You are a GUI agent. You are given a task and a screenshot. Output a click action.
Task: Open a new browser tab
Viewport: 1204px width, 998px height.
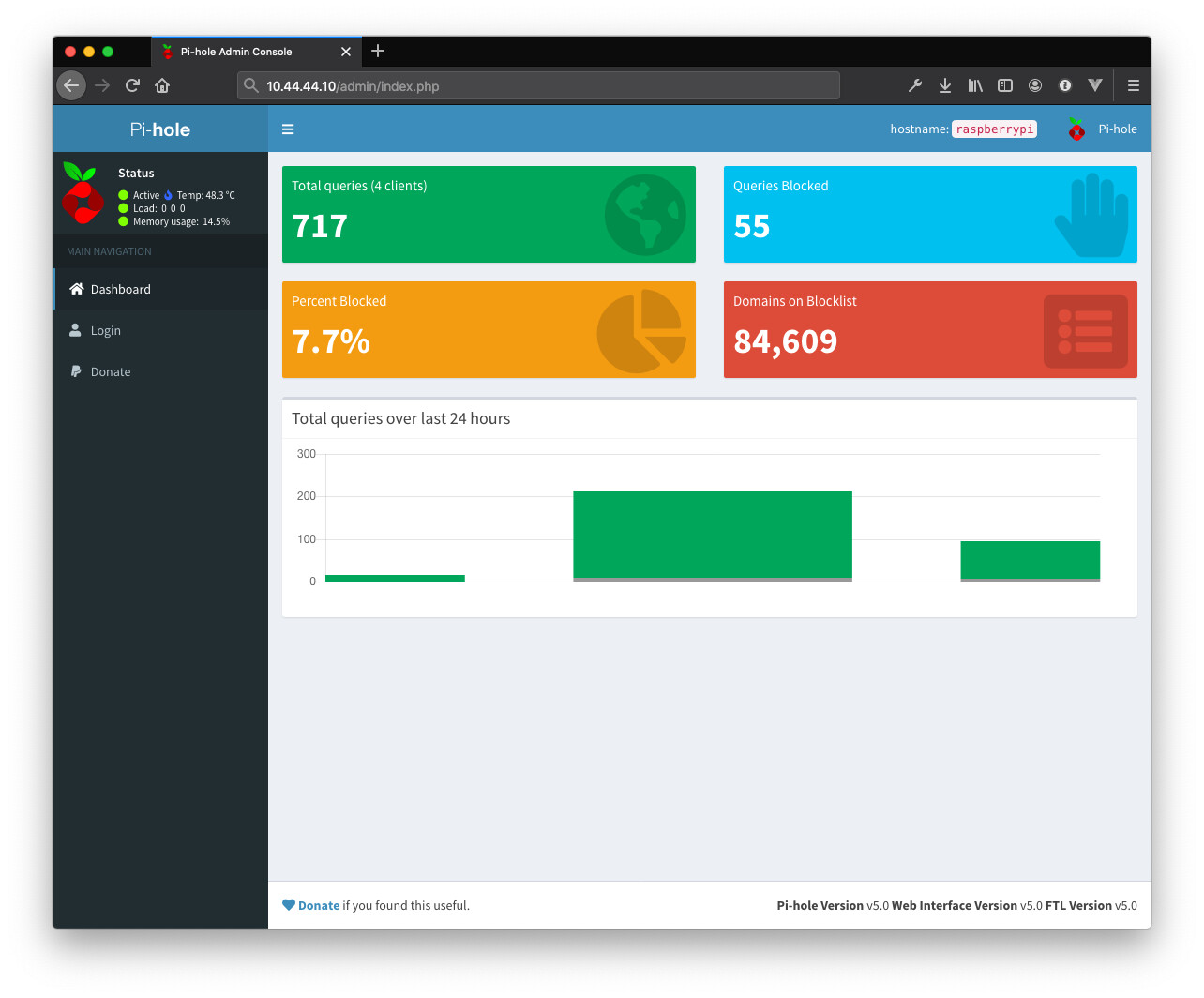378,51
